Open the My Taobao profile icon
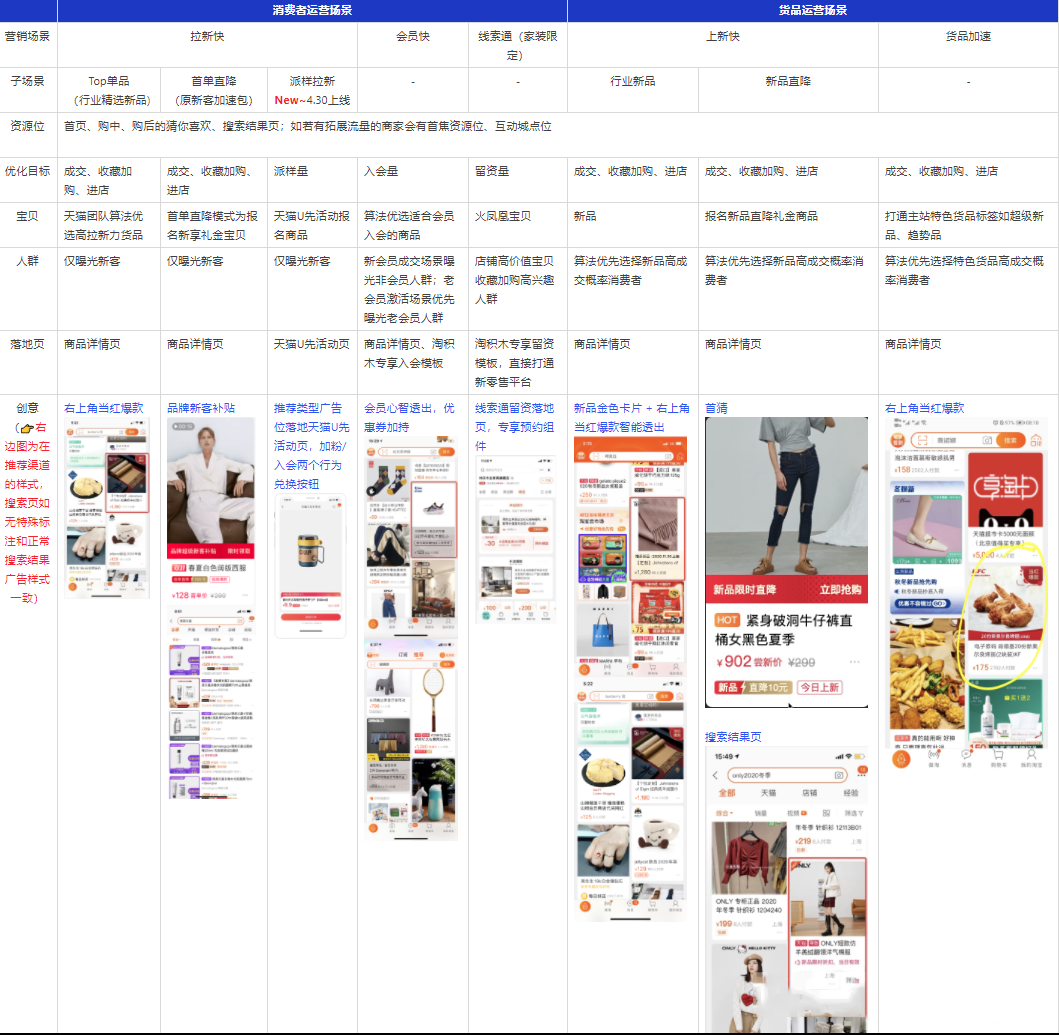 1031,756
